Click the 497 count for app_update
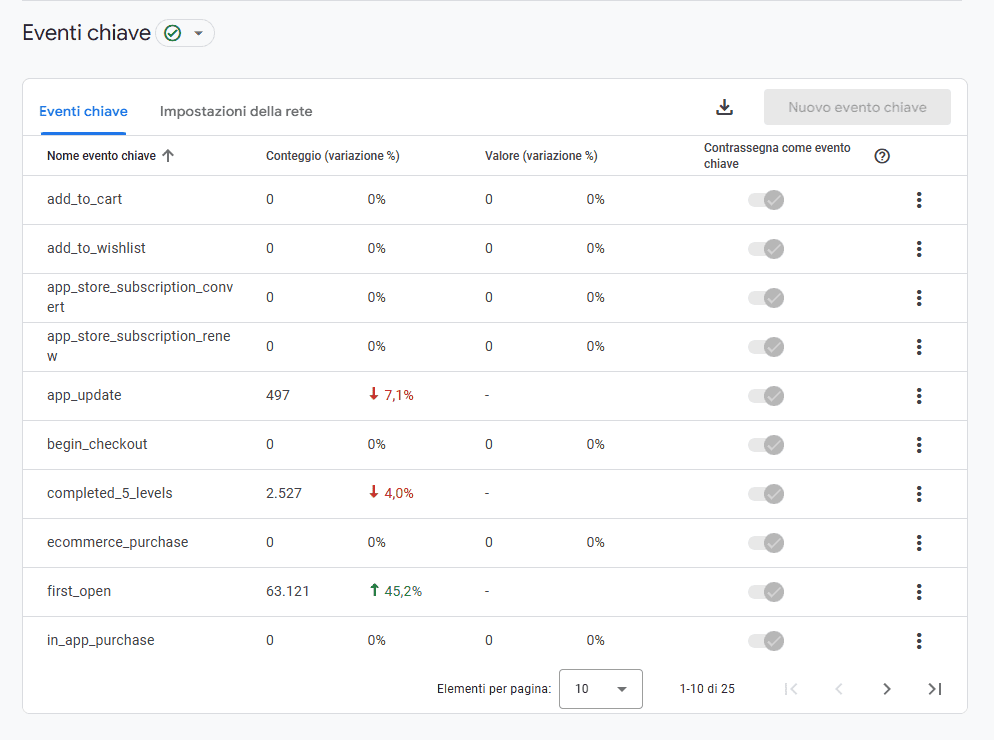 tap(278, 395)
